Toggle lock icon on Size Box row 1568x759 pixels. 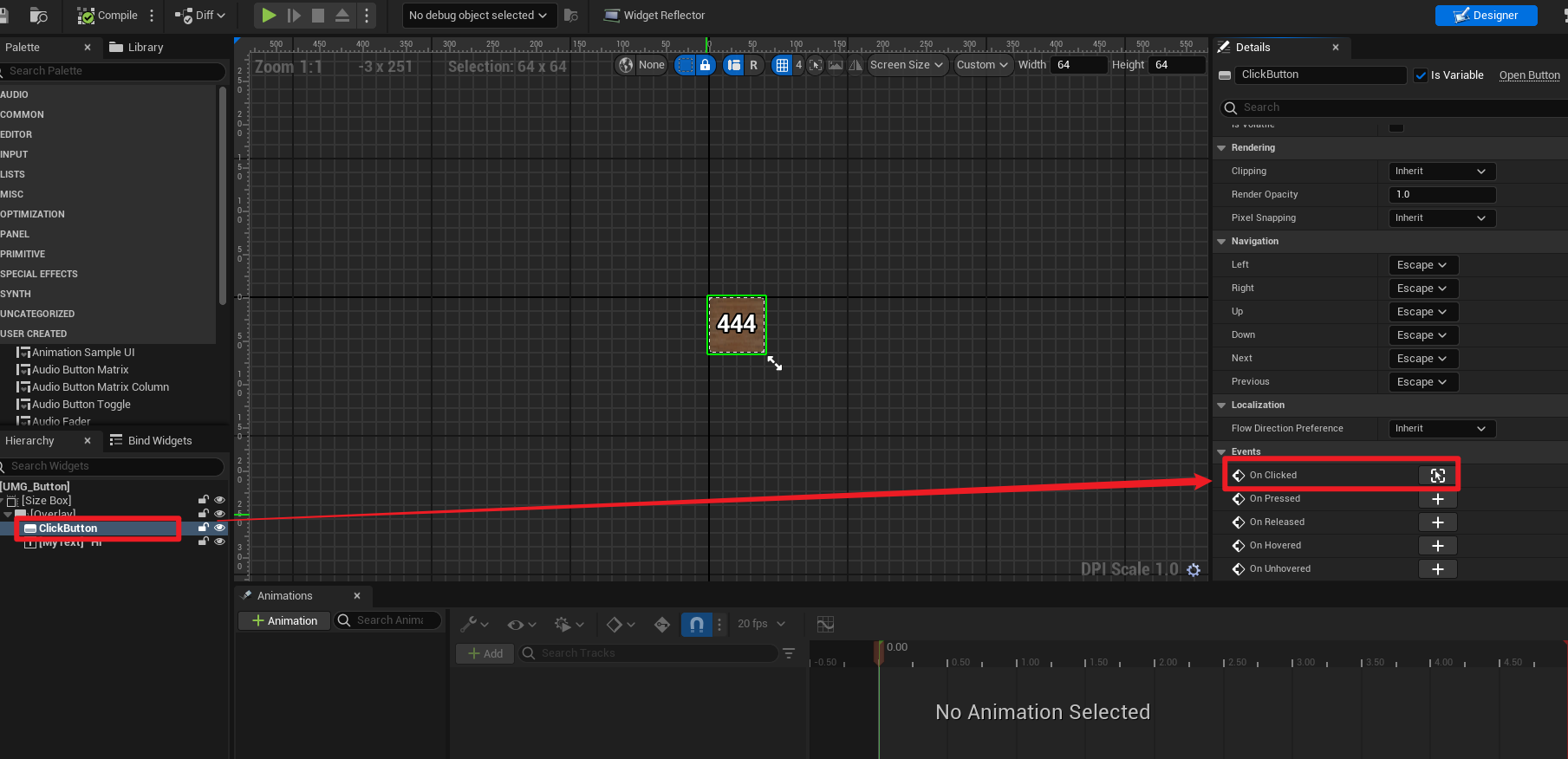(204, 500)
